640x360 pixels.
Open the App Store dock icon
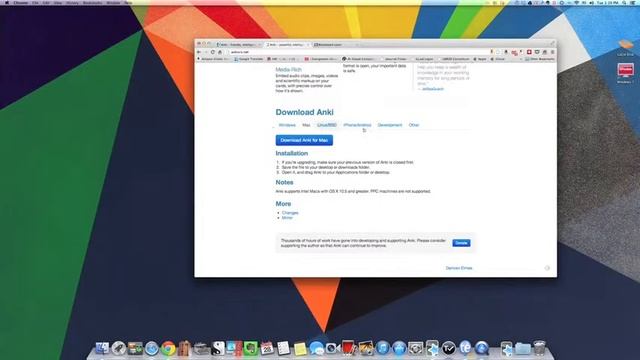(x=400, y=348)
